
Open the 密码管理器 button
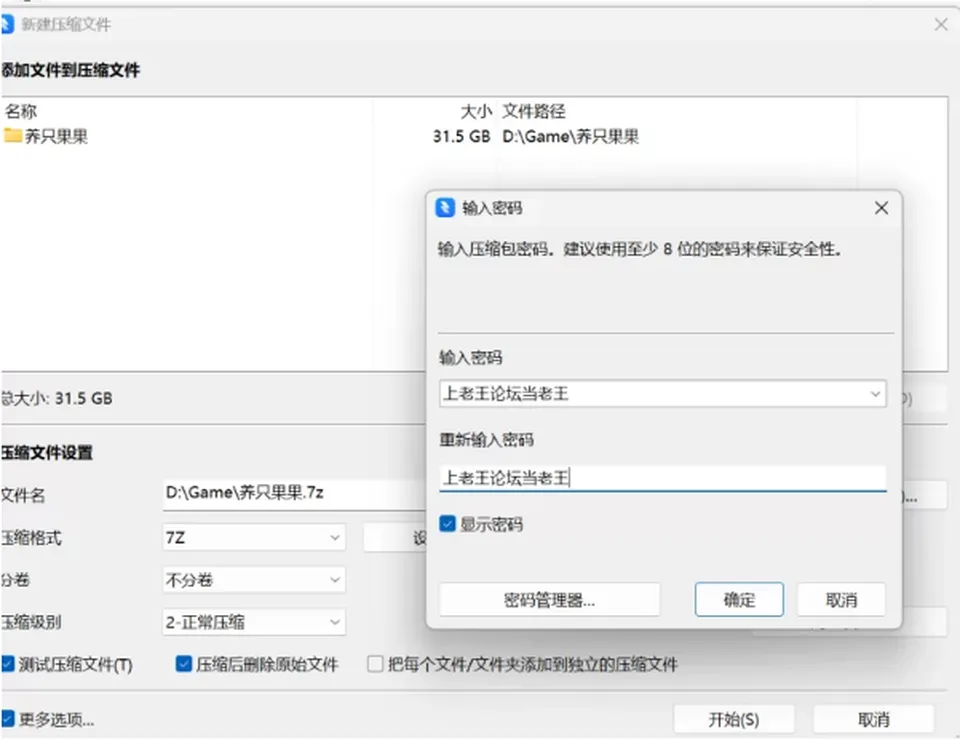[x=549, y=599]
